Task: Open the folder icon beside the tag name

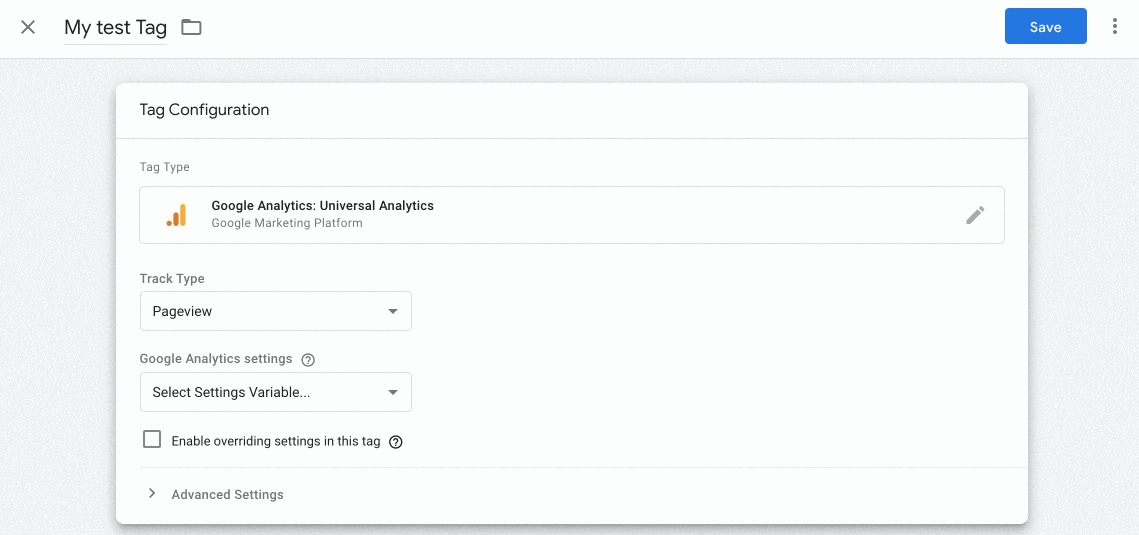Action: 191,28
